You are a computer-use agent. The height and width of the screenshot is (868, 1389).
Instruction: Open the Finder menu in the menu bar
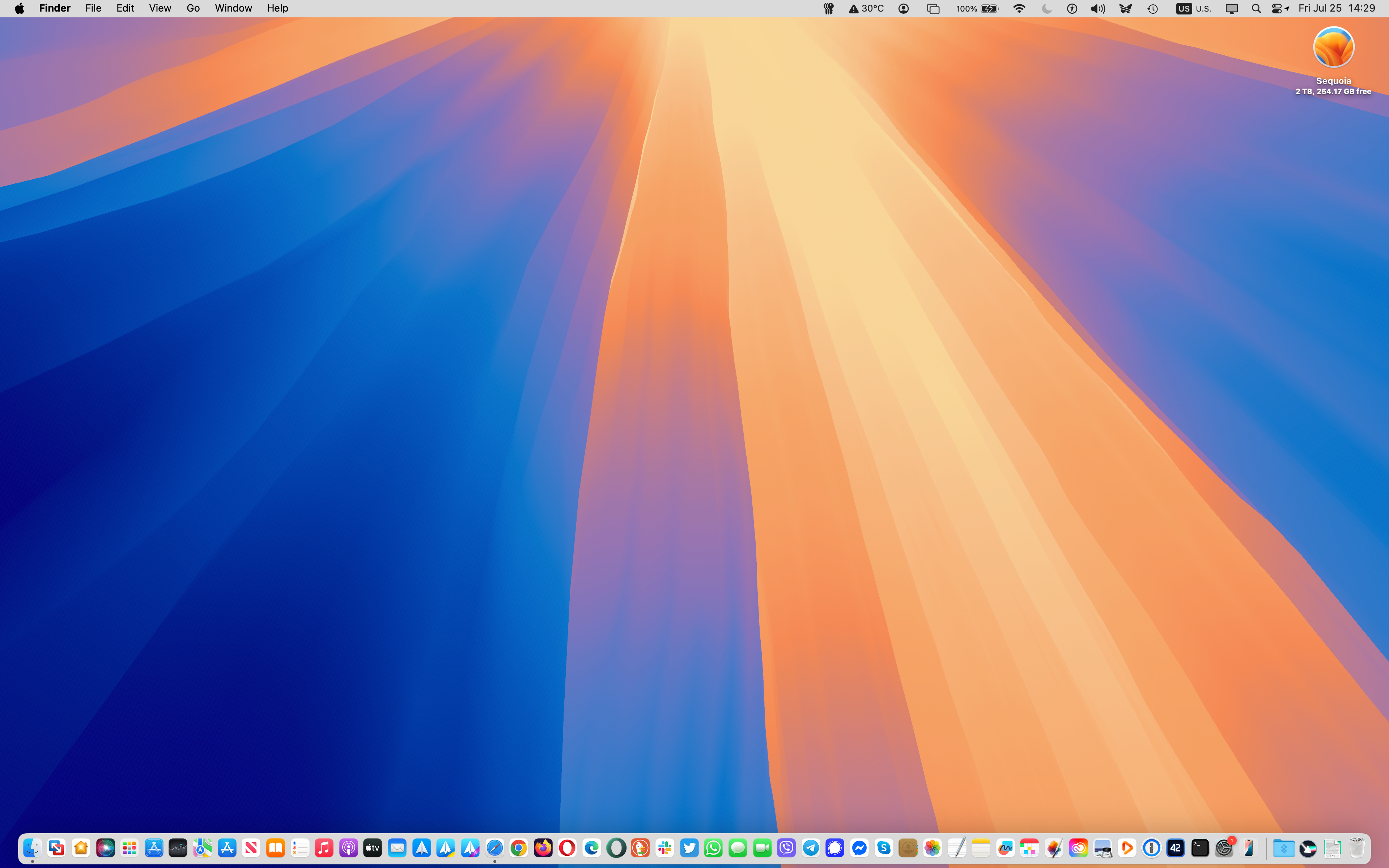pos(55,8)
